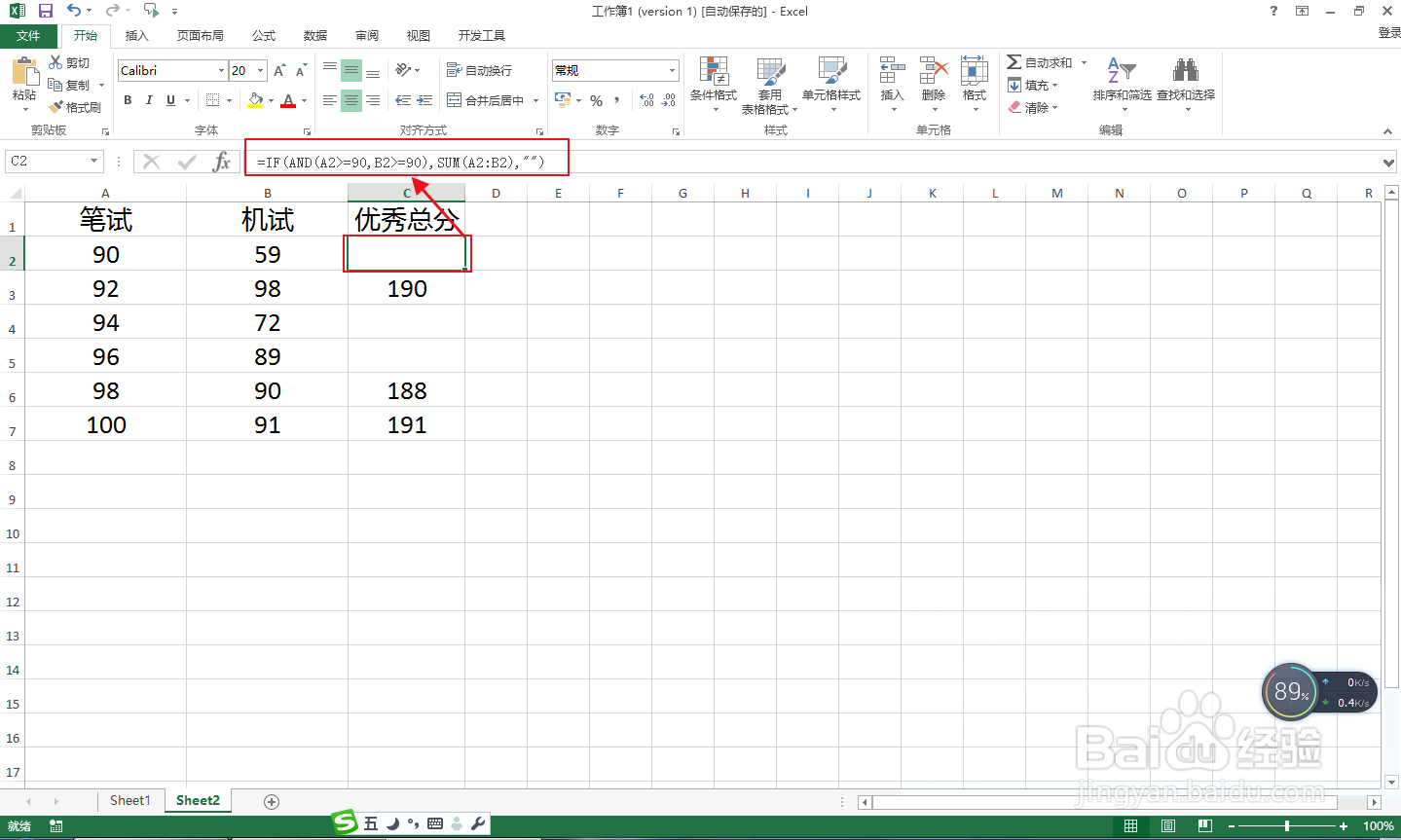This screenshot has height=840, width=1401.
Task: Decrease decimal places
Action: coord(668,100)
